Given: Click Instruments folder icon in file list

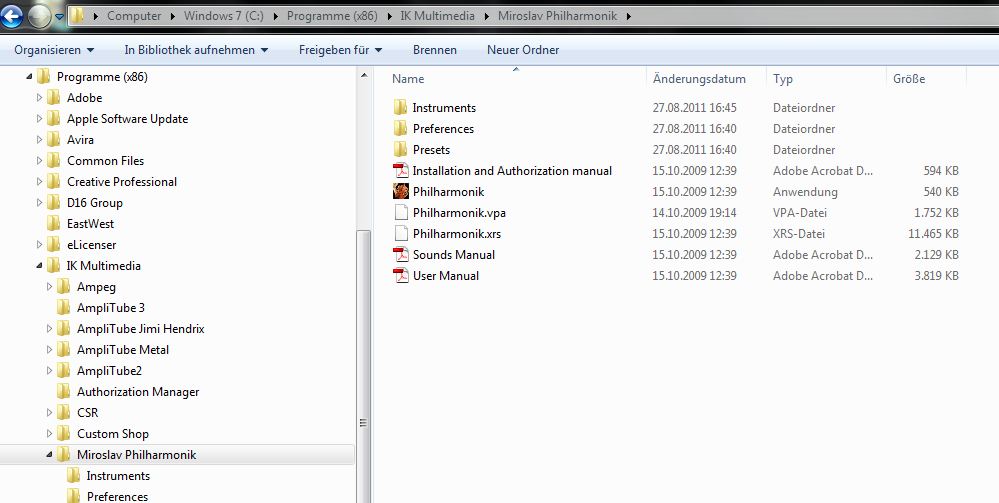Looking at the screenshot, I should (400, 107).
